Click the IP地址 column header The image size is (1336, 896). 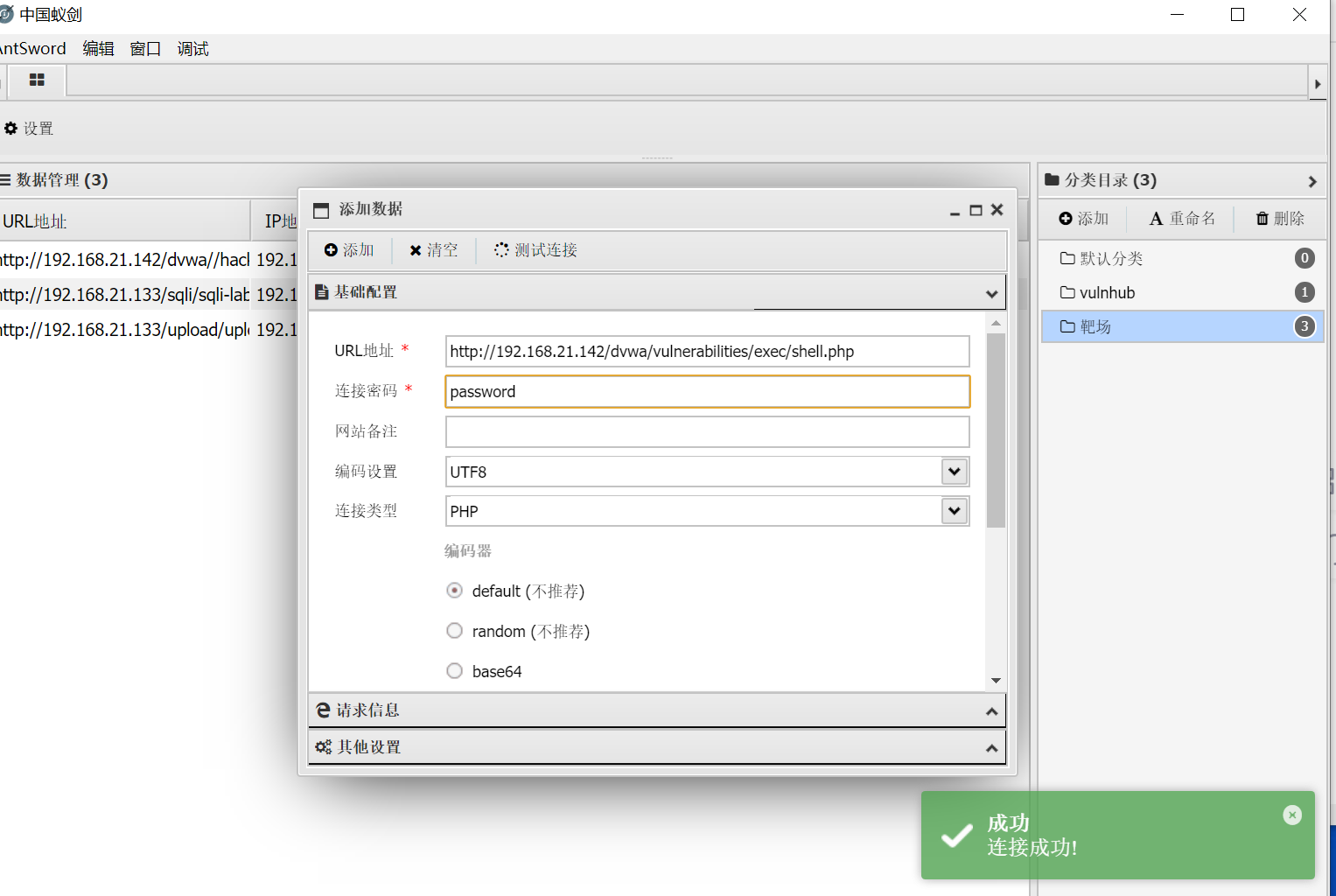coord(281,221)
